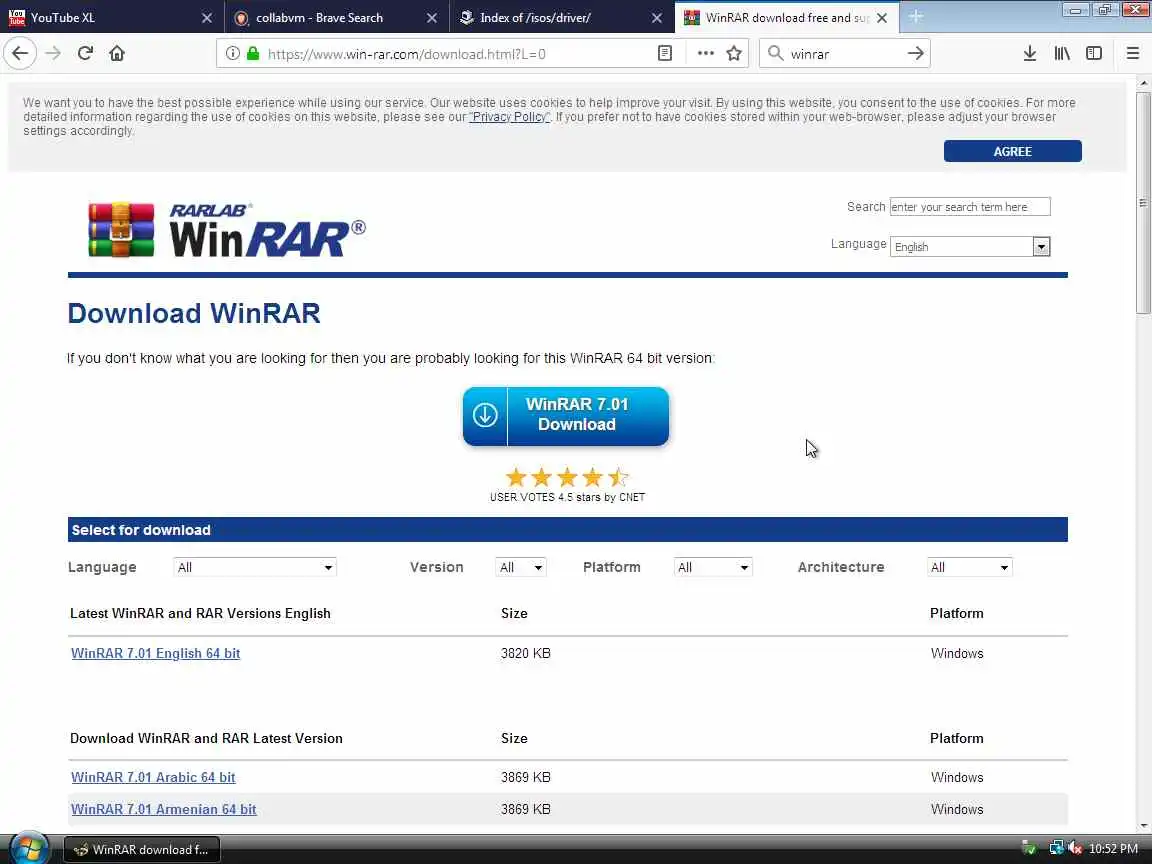
Task: Click the green shield tray icon
Action: [1029, 849]
